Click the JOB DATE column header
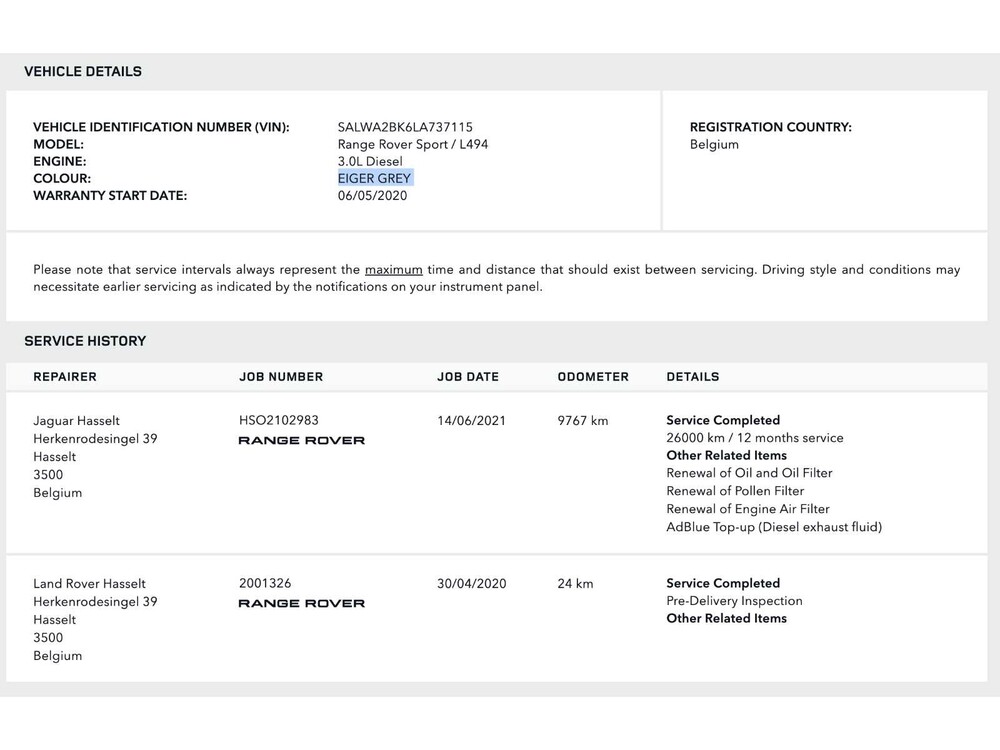 tap(468, 377)
